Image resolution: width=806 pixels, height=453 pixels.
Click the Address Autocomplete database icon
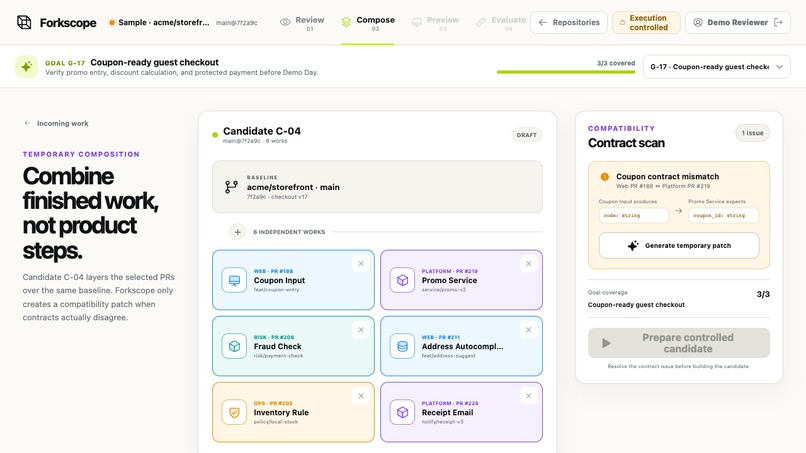(402, 346)
